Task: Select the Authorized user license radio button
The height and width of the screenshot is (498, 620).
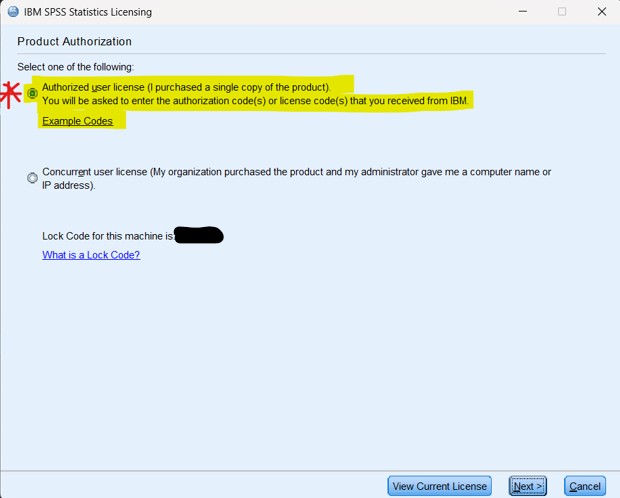Action: [x=33, y=93]
